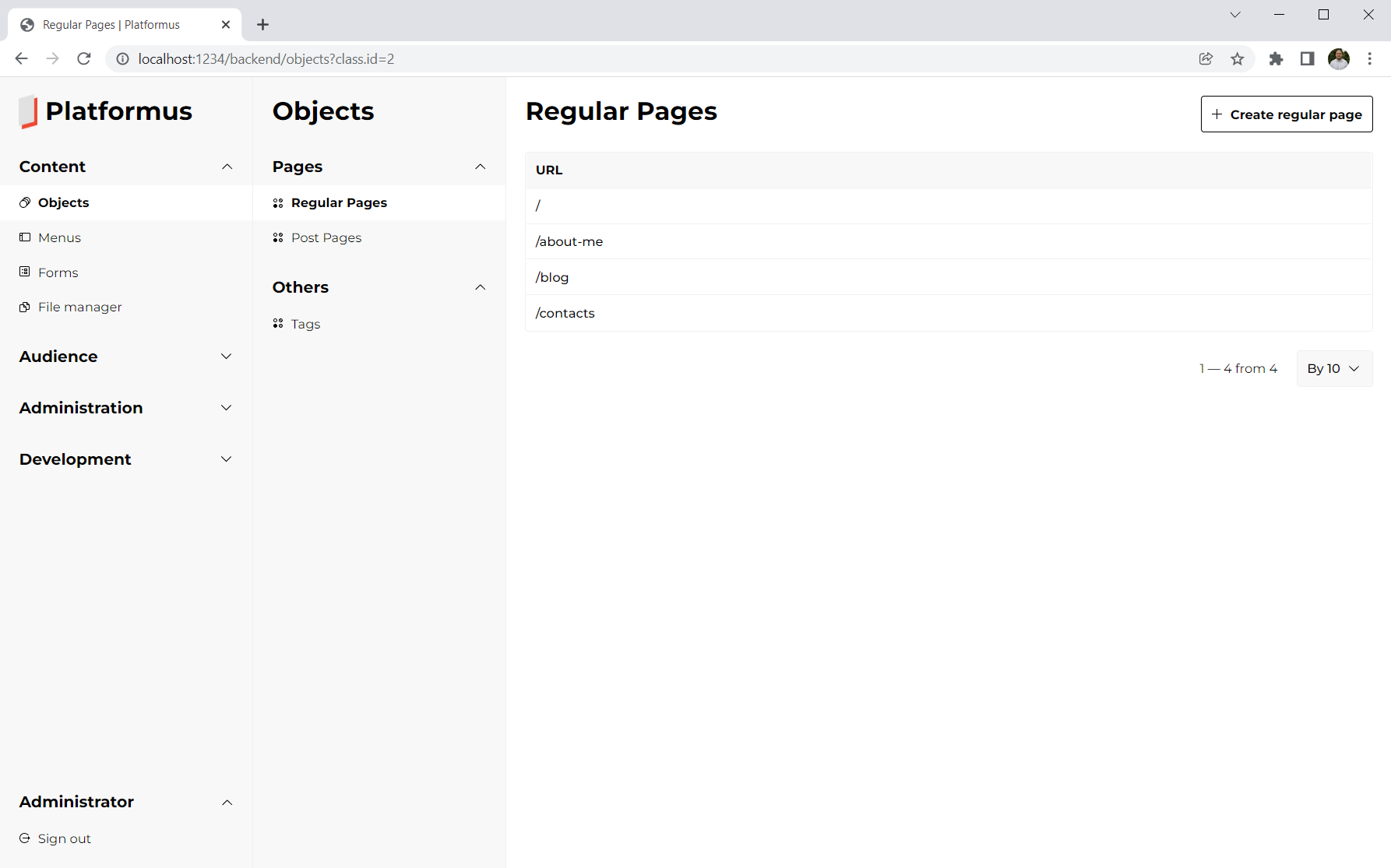This screenshot has width=1391, height=868.
Task: Click Sign out link
Action: coord(64,838)
